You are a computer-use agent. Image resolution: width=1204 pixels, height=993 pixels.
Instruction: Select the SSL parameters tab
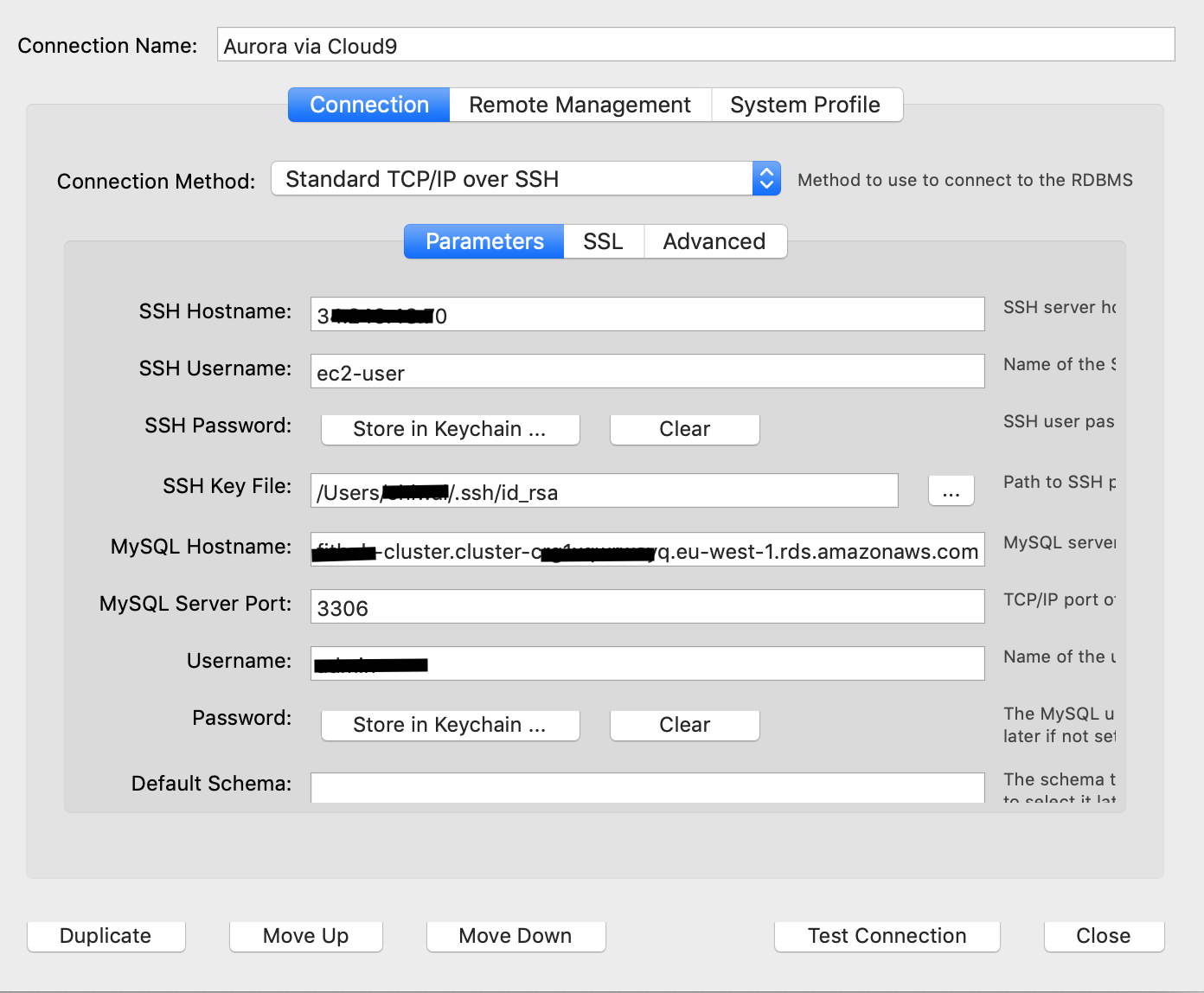[603, 241]
